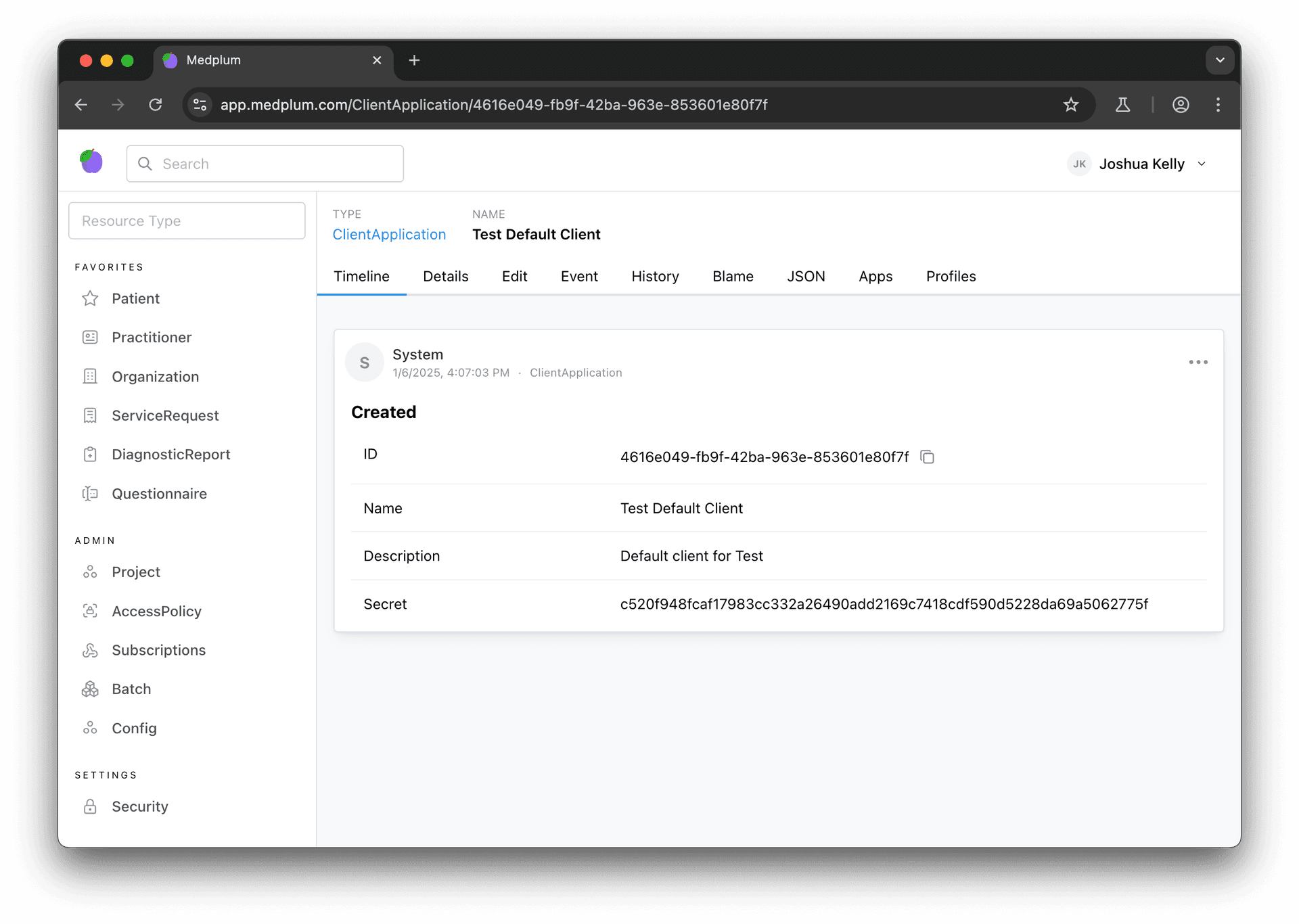Open the tab search dropdown arrow
The height and width of the screenshot is (924, 1299).
1220,60
